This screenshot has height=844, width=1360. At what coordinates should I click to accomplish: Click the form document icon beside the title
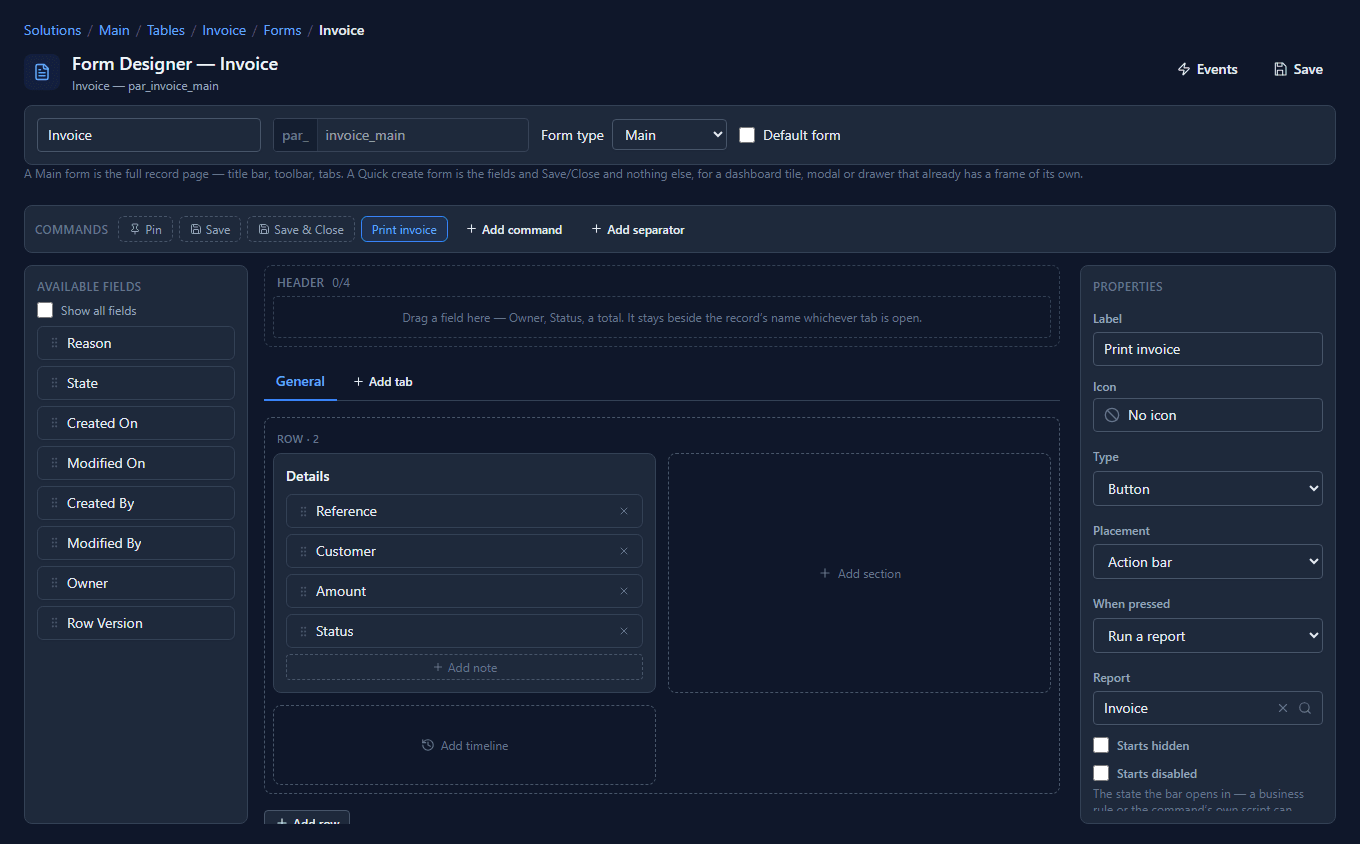pos(42,72)
